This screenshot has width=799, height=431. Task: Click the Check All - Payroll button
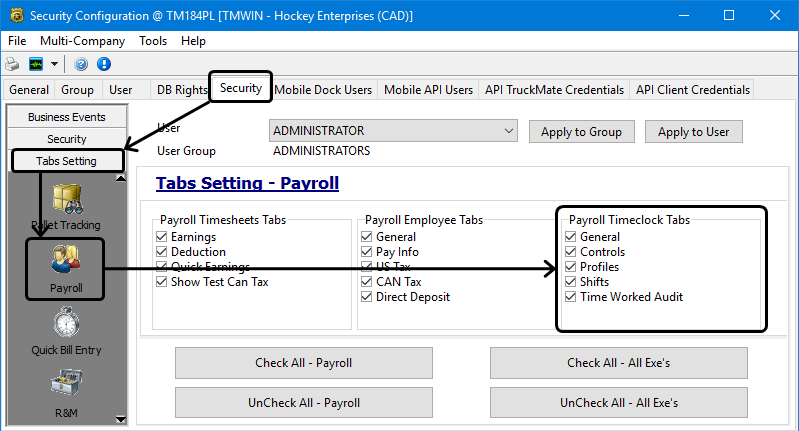(303, 363)
